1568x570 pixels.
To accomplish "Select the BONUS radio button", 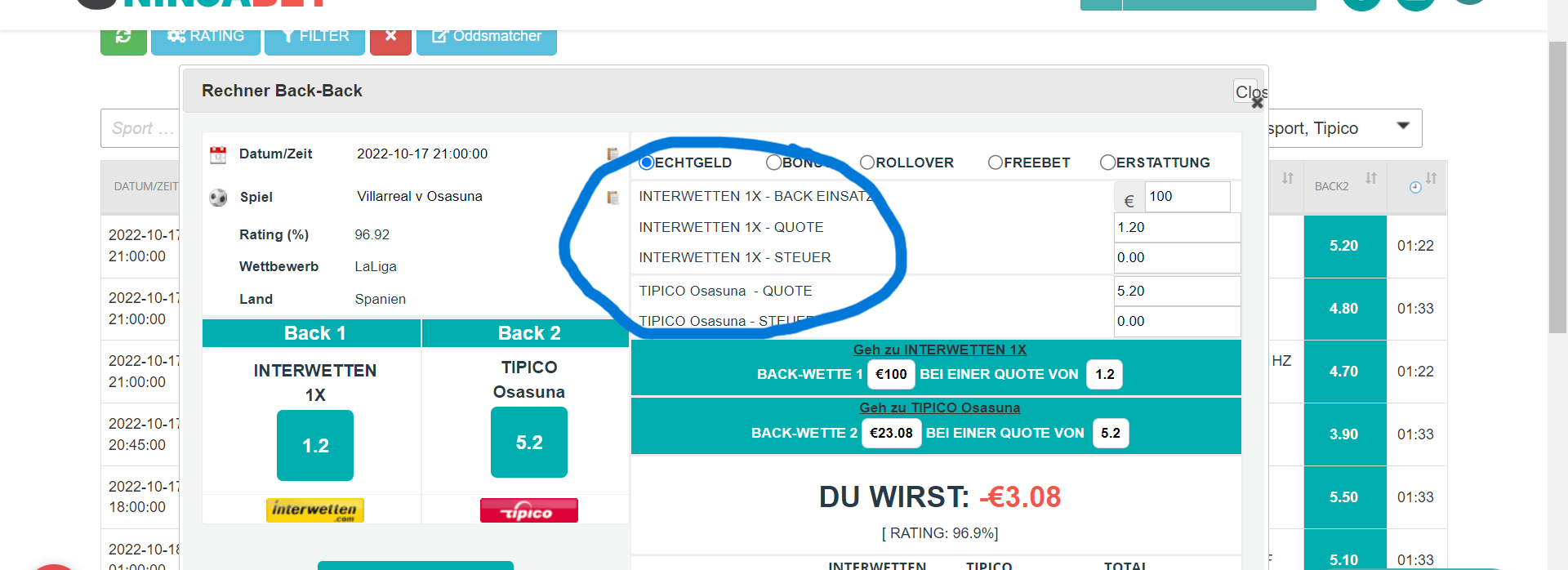I will point(773,163).
